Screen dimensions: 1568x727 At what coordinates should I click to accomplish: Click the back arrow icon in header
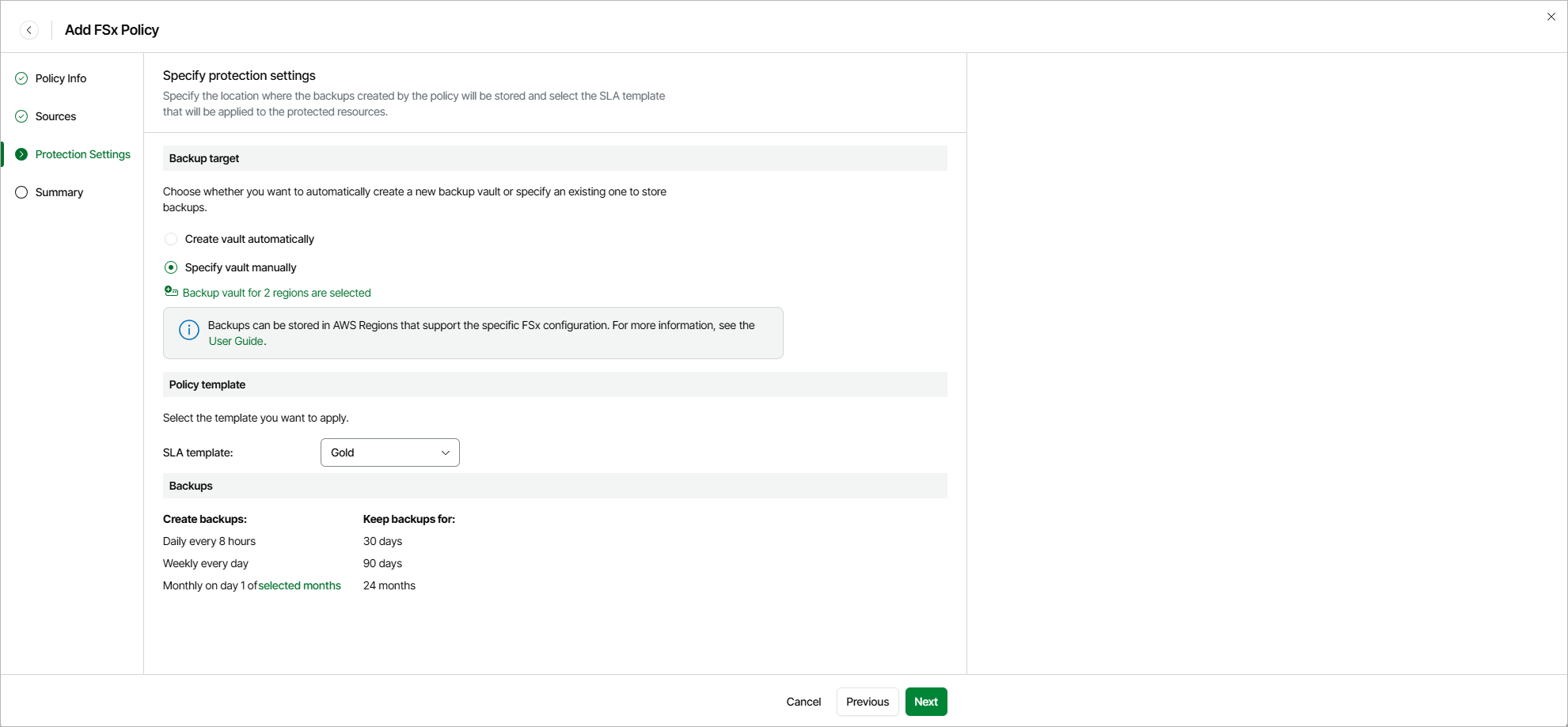click(x=29, y=30)
